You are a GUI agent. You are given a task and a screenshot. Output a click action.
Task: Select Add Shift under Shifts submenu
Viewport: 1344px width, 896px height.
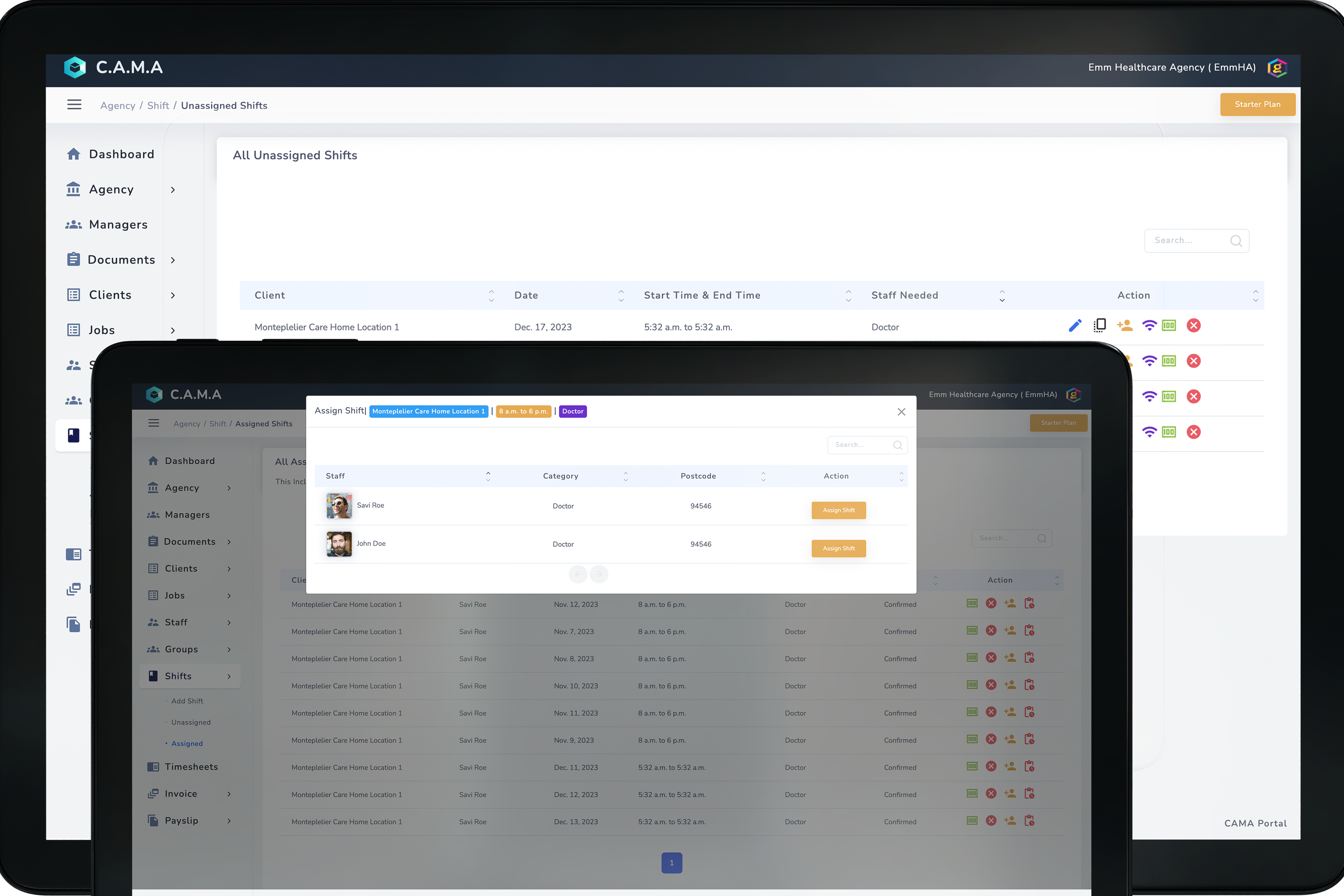coord(187,701)
